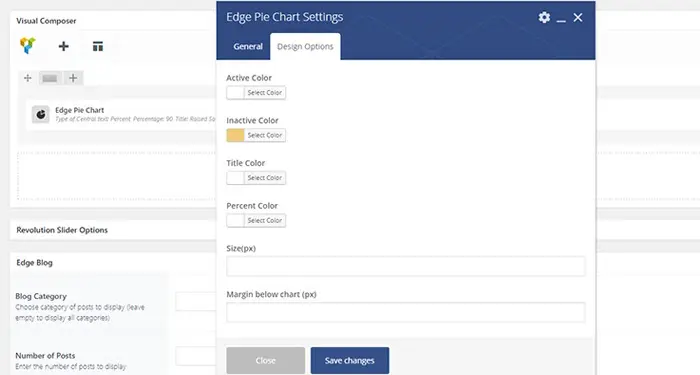Click the Save changes button
700x375 pixels.
tap(350, 360)
